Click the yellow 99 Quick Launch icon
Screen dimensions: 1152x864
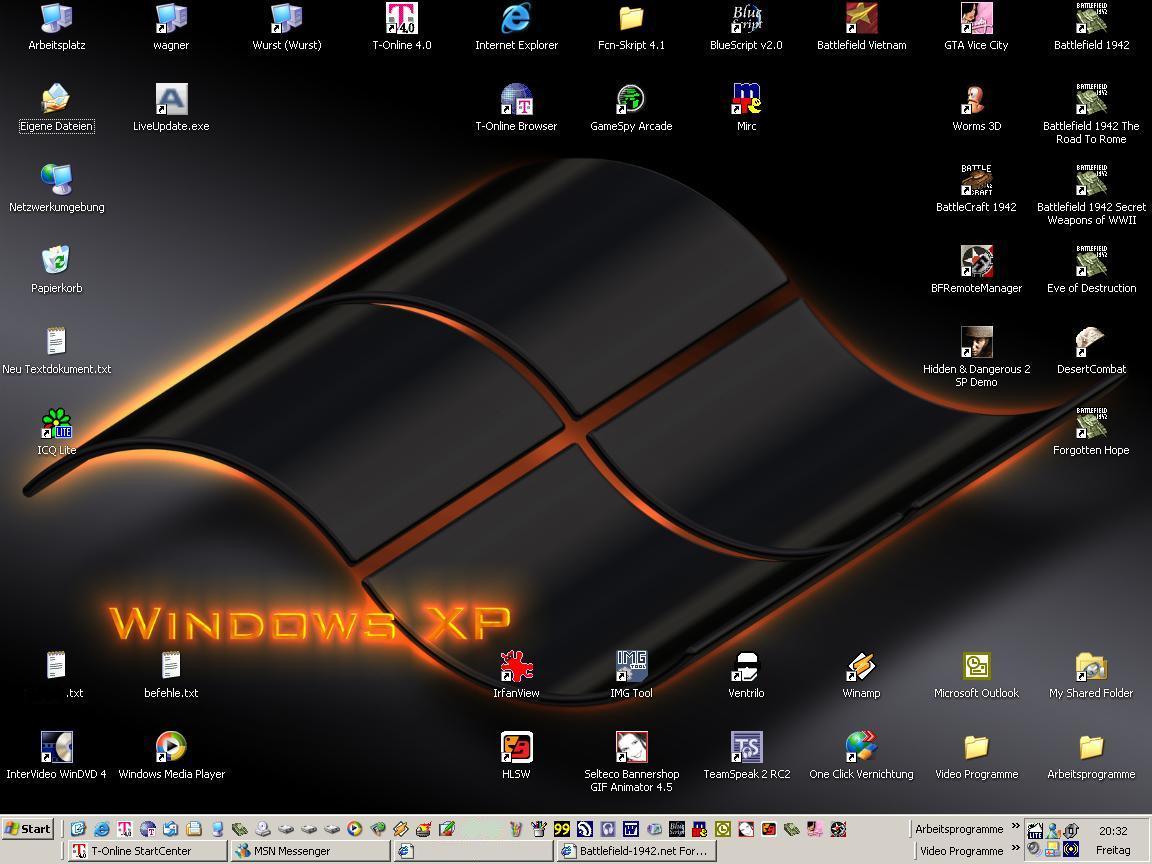pos(562,829)
